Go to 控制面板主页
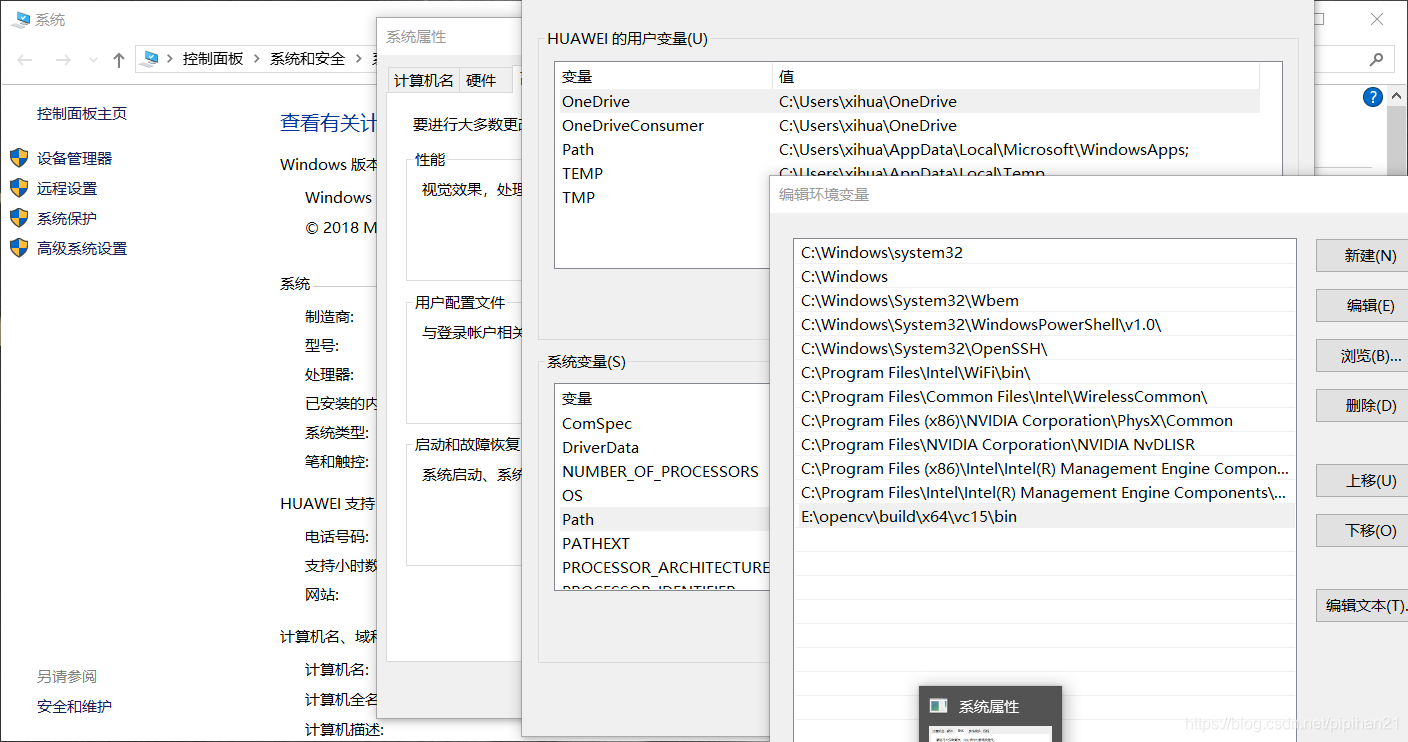This screenshot has width=1408, height=742. (x=82, y=113)
